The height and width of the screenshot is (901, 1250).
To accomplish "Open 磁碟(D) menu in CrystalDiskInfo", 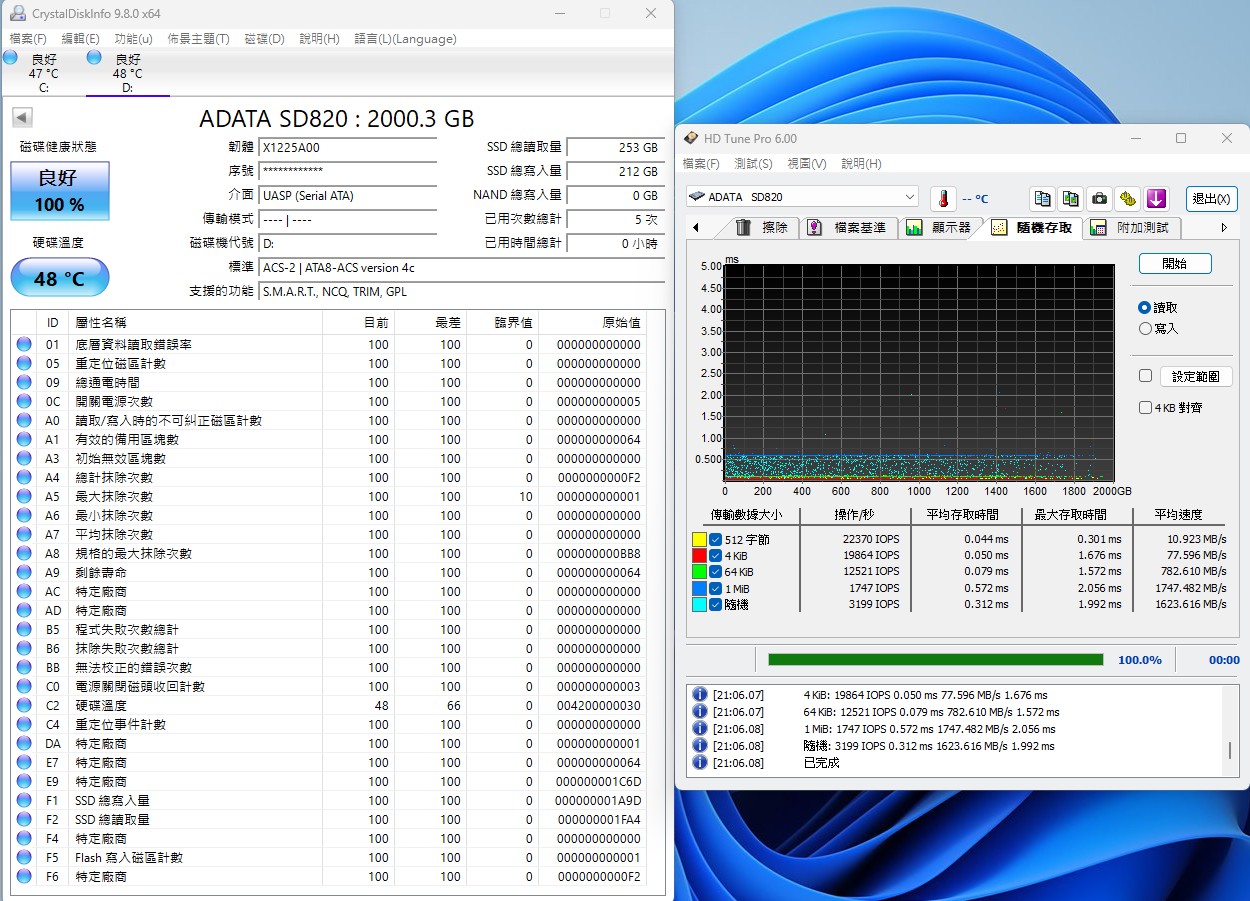I will tap(264, 39).
